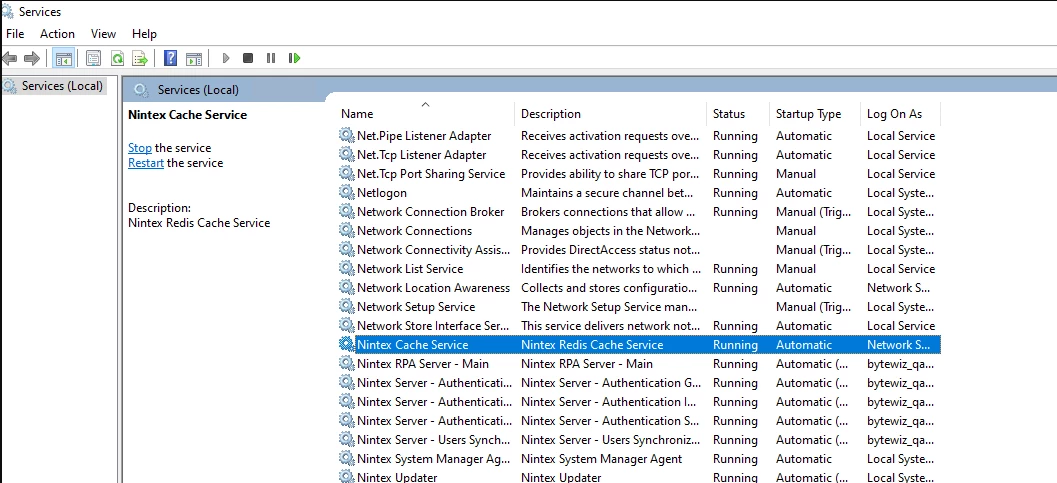This screenshot has width=1057, height=483.
Task: Select the Nintex RPA Server - Main name
Action: [423, 364]
